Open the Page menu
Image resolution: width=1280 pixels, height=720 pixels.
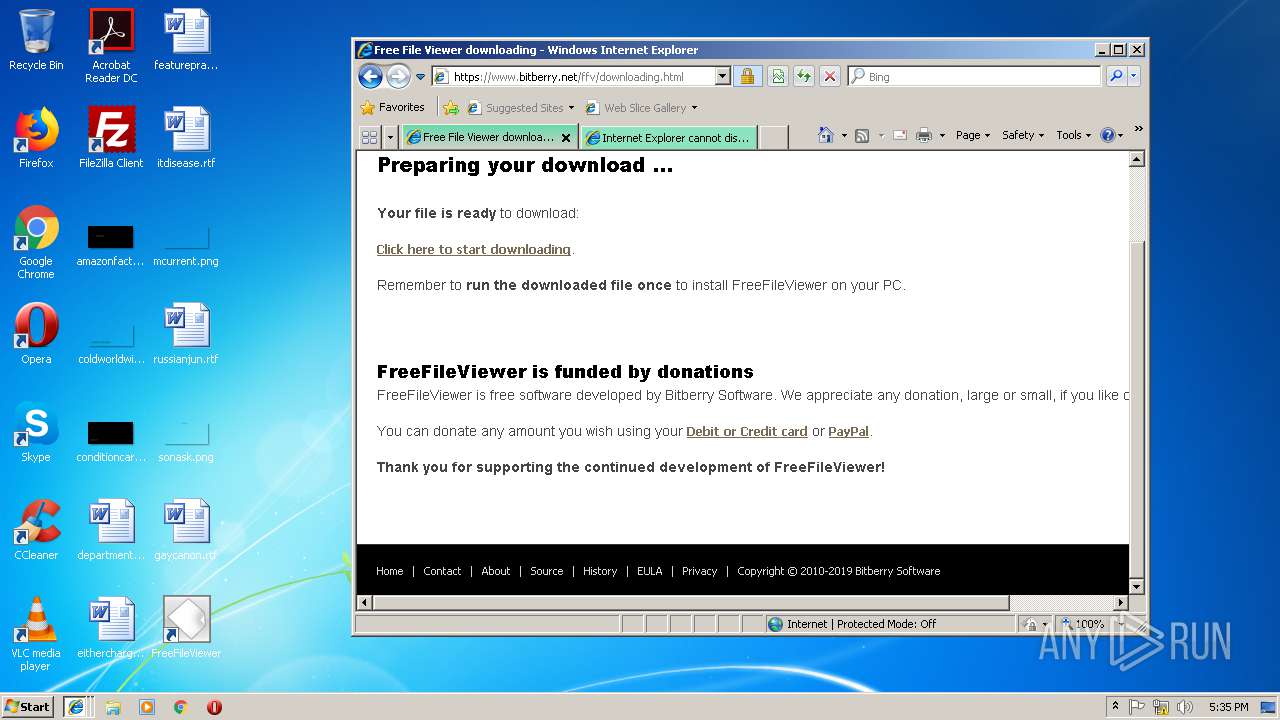click(x=972, y=135)
